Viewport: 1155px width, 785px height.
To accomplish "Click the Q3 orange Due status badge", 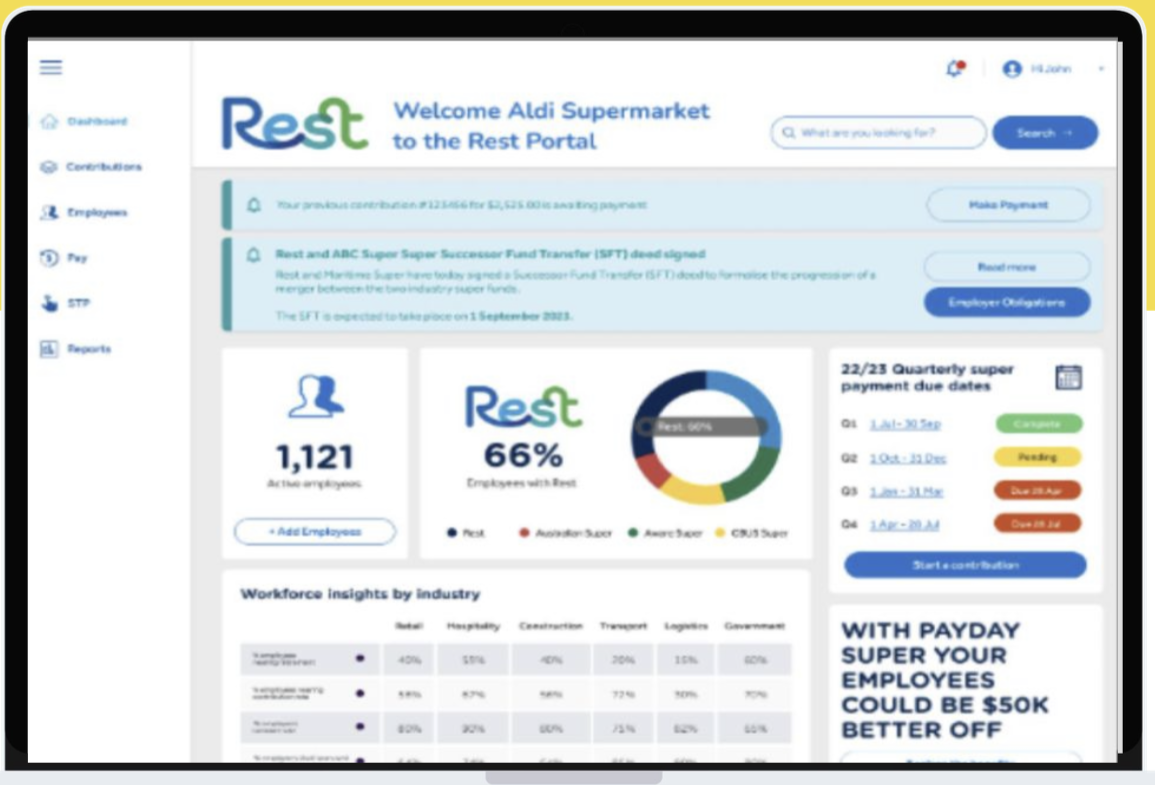I will coord(1037,490).
